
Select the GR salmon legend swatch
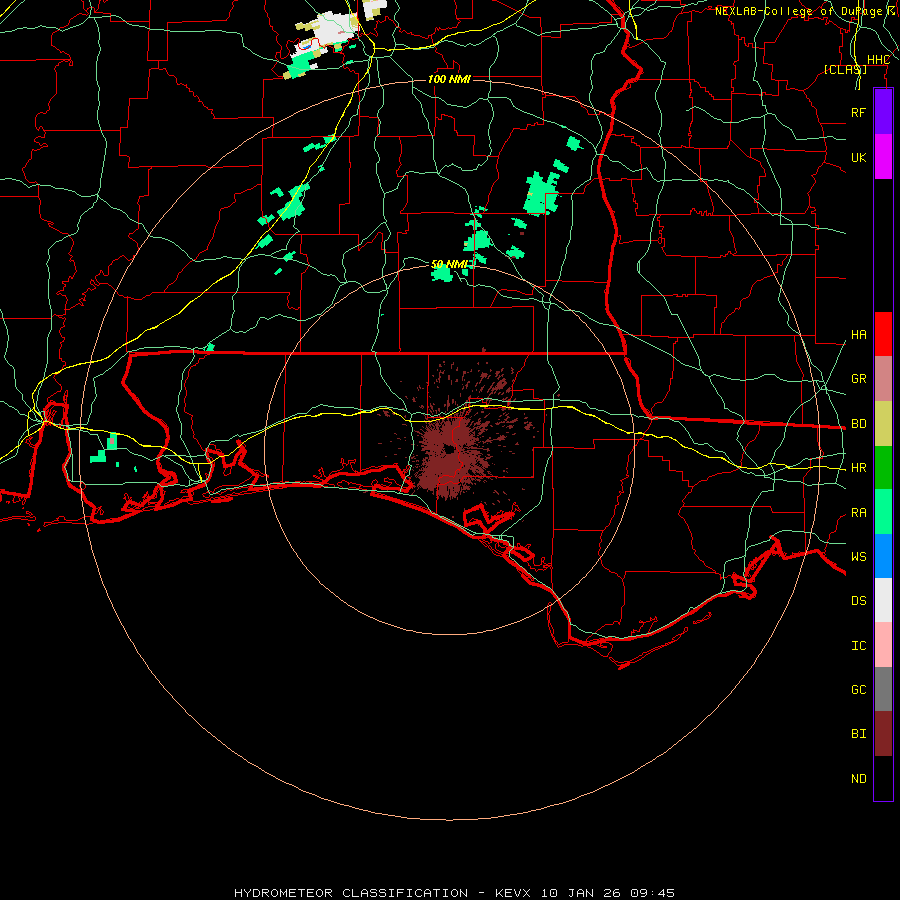coord(883,379)
